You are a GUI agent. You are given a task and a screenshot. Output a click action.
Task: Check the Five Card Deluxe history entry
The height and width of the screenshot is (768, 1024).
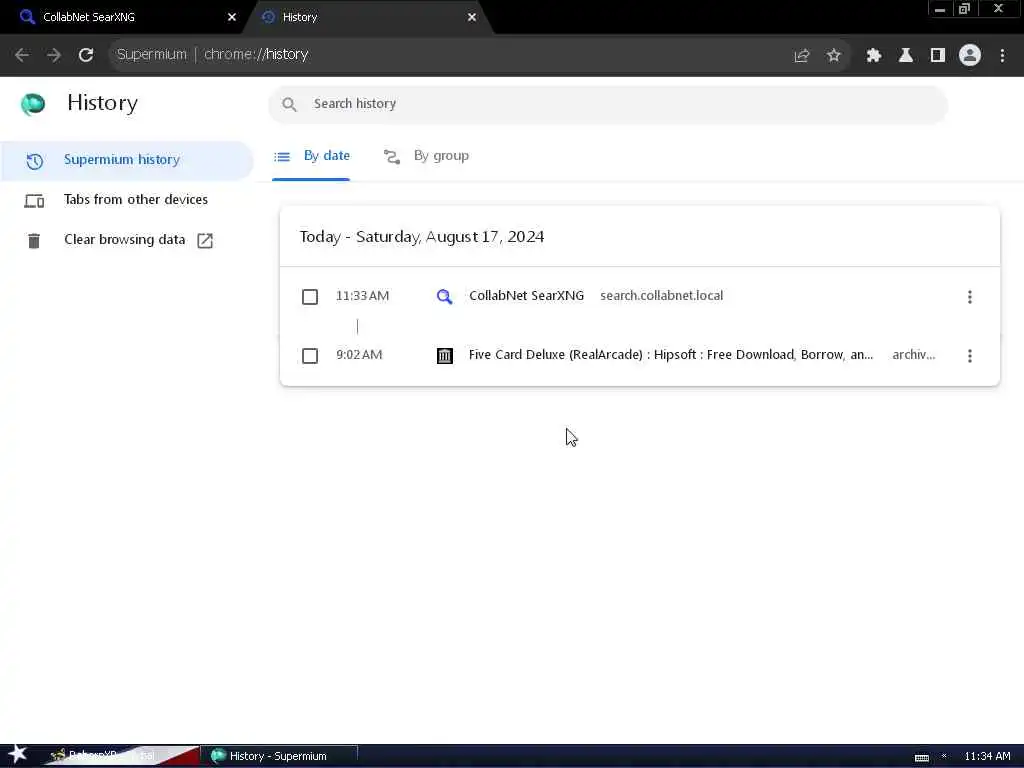coord(310,356)
